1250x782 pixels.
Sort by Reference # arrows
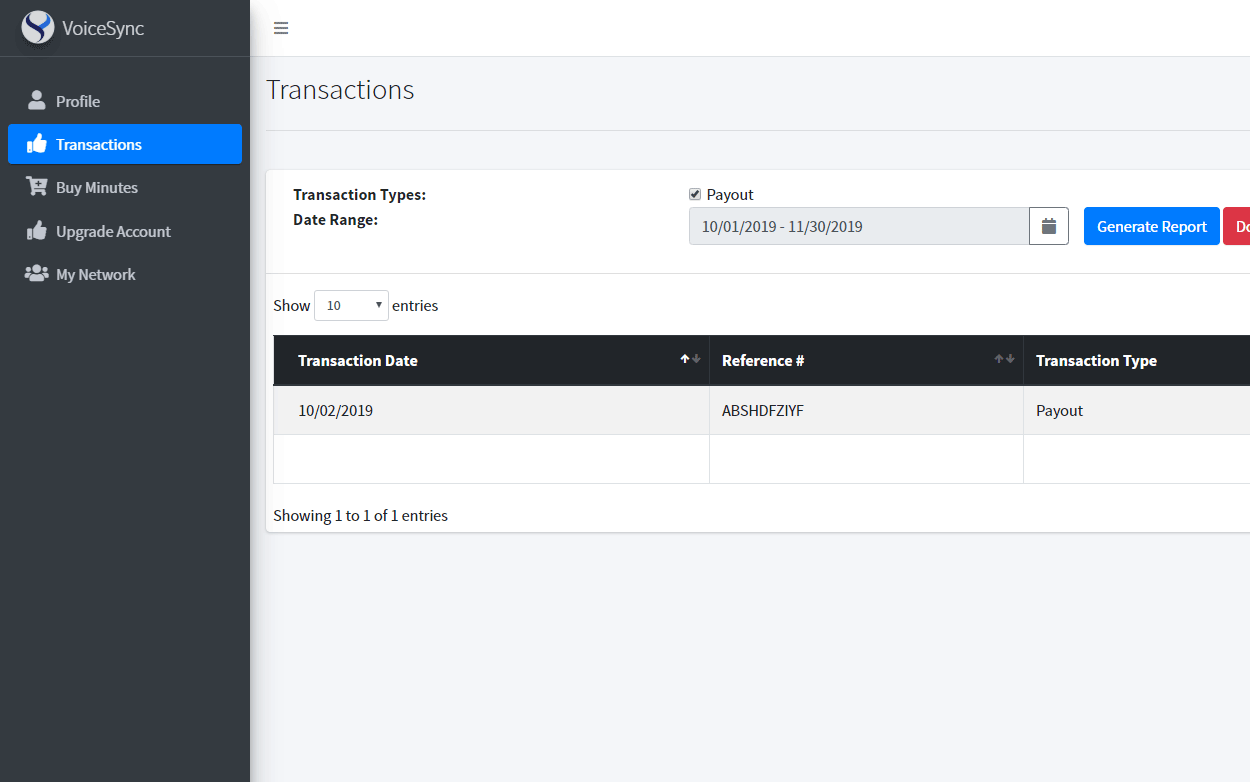tap(1004, 360)
